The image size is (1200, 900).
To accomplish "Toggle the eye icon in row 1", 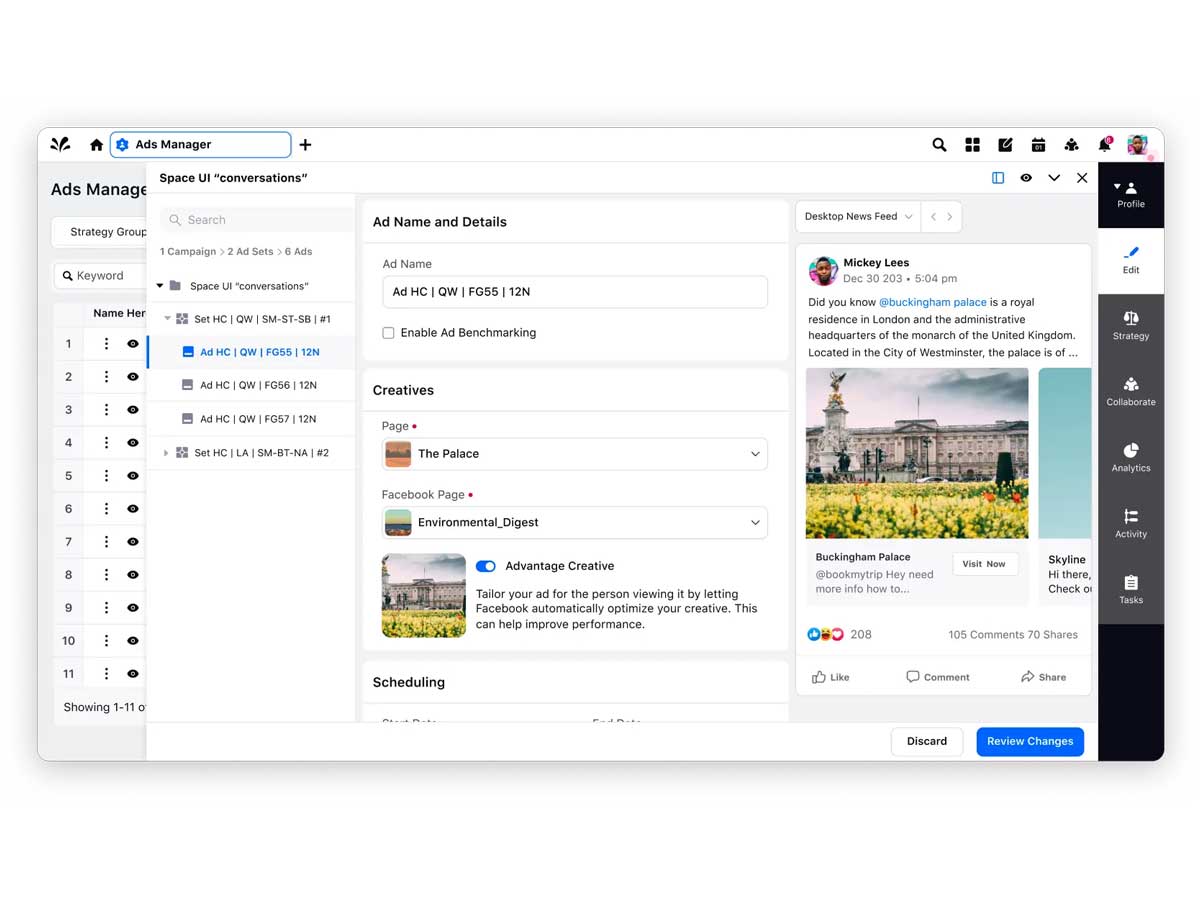I will [x=133, y=344].
